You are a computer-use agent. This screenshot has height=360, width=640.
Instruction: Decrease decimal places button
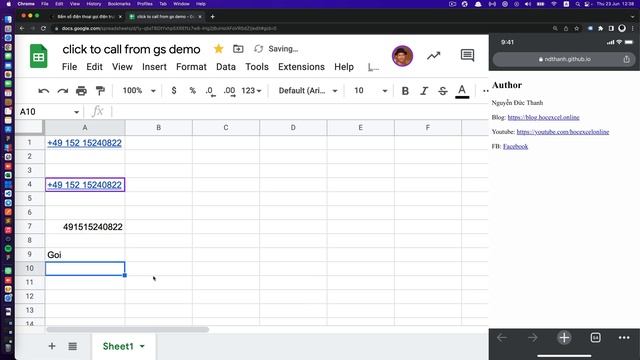coord(210,91)
